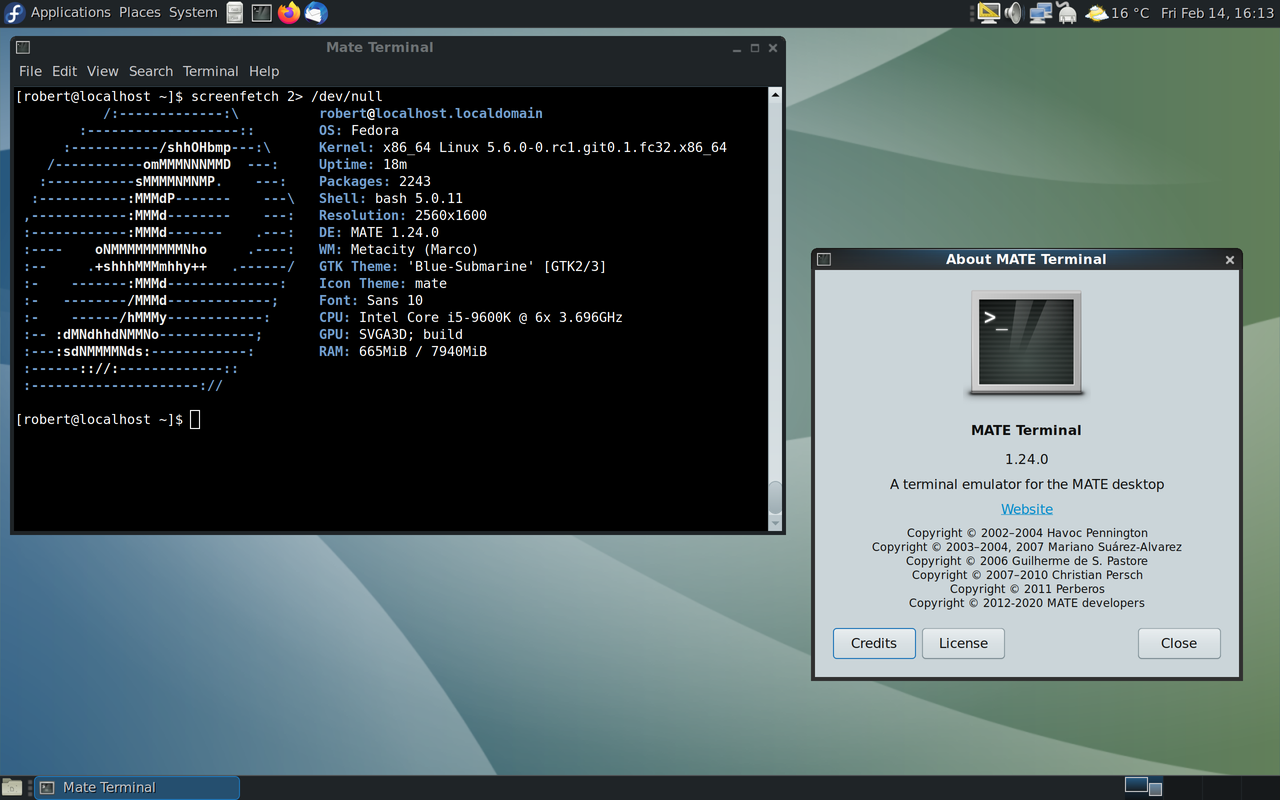Click 'A terminal emulator for the MATE desktop'
This screenshot has height=800, width=1280.
coord(1027,484)
